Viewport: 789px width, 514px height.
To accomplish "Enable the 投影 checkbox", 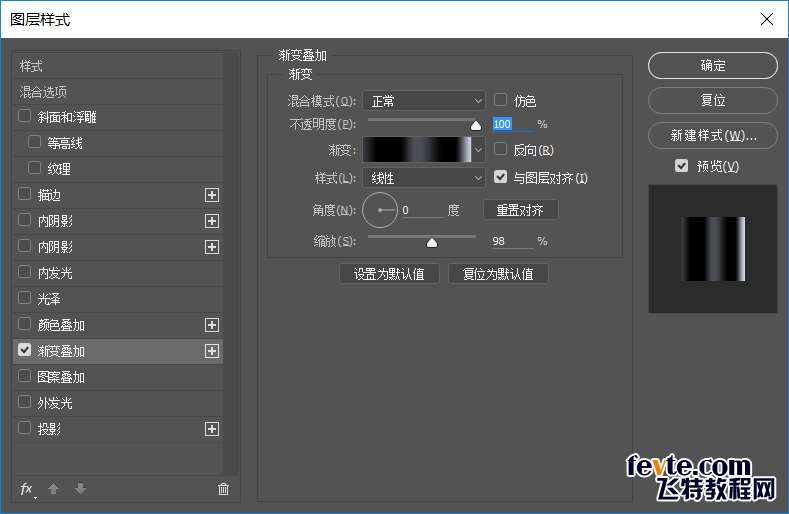I will click(x=24, y=428).
